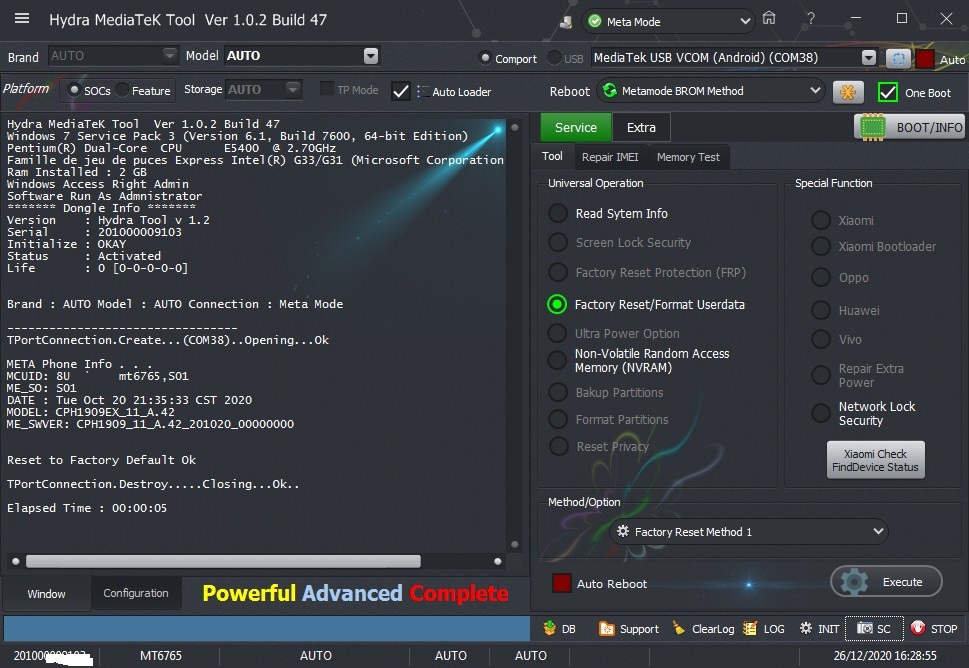The image size is (969, 668).
Task: Select Factory Reset Protection (FRP) option
Action: (557, 272)
